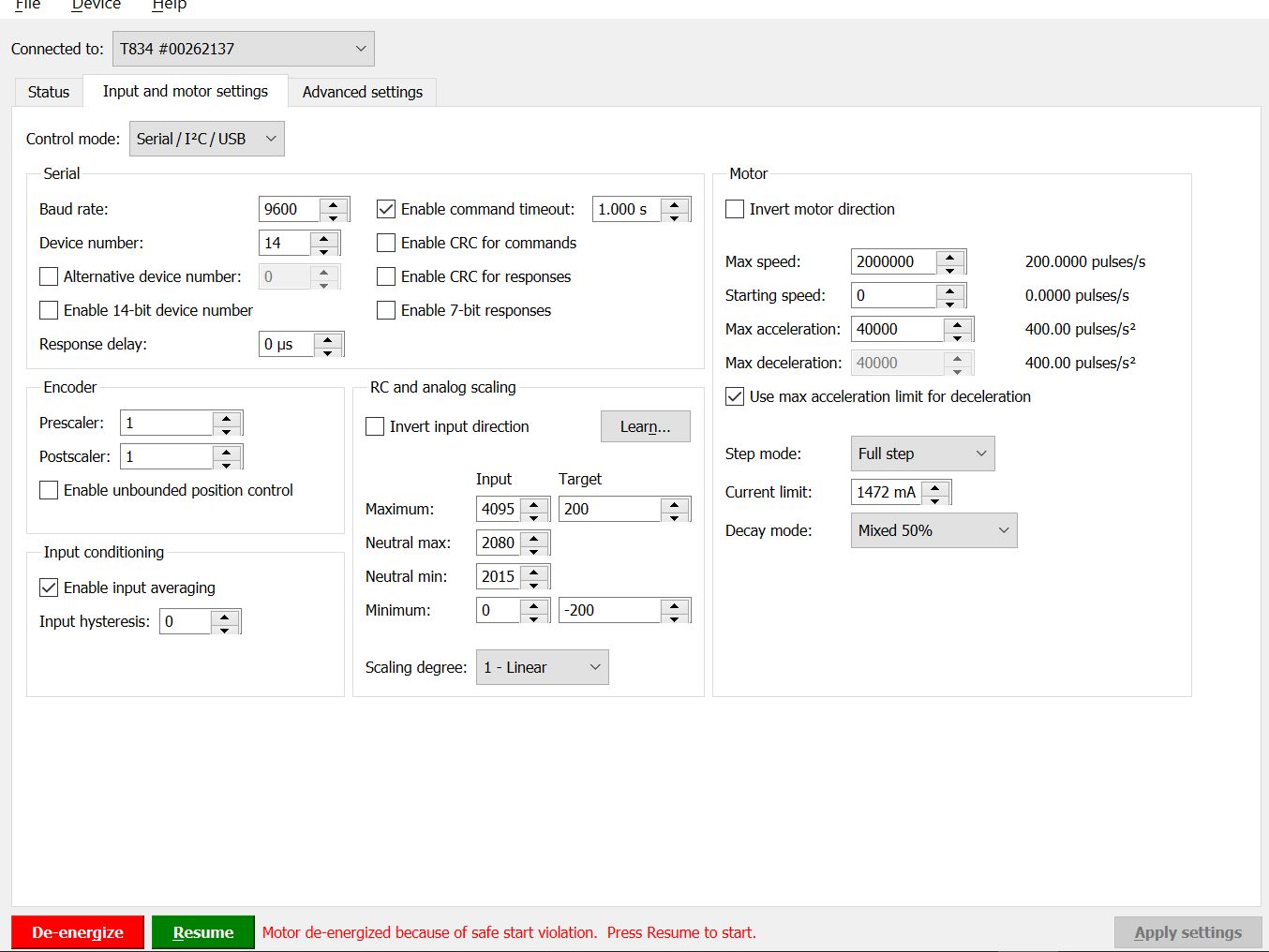Increase command timeout value with up arrow
Image resolution: width=1269 pixels, height=952 pixels.
tap(675, 203)
